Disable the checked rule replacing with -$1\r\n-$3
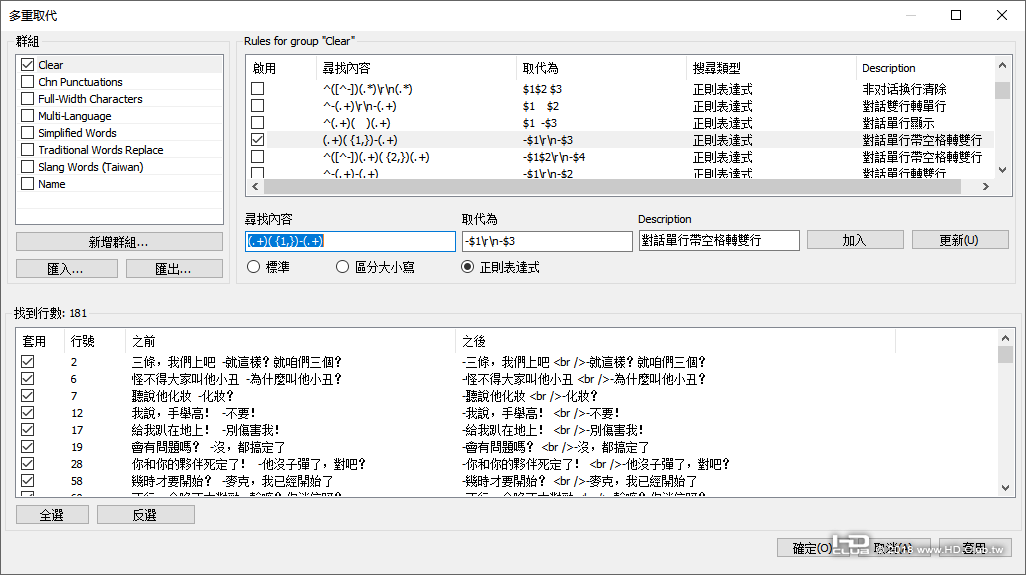Screen dimensions: 1026x575 [258, 140]
